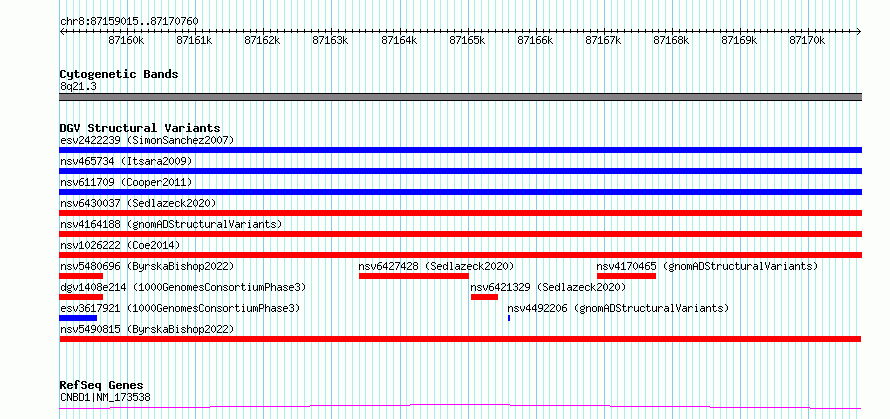Select the gray 8q21.3 cytogenetic band bar

(x=460, y=97)
